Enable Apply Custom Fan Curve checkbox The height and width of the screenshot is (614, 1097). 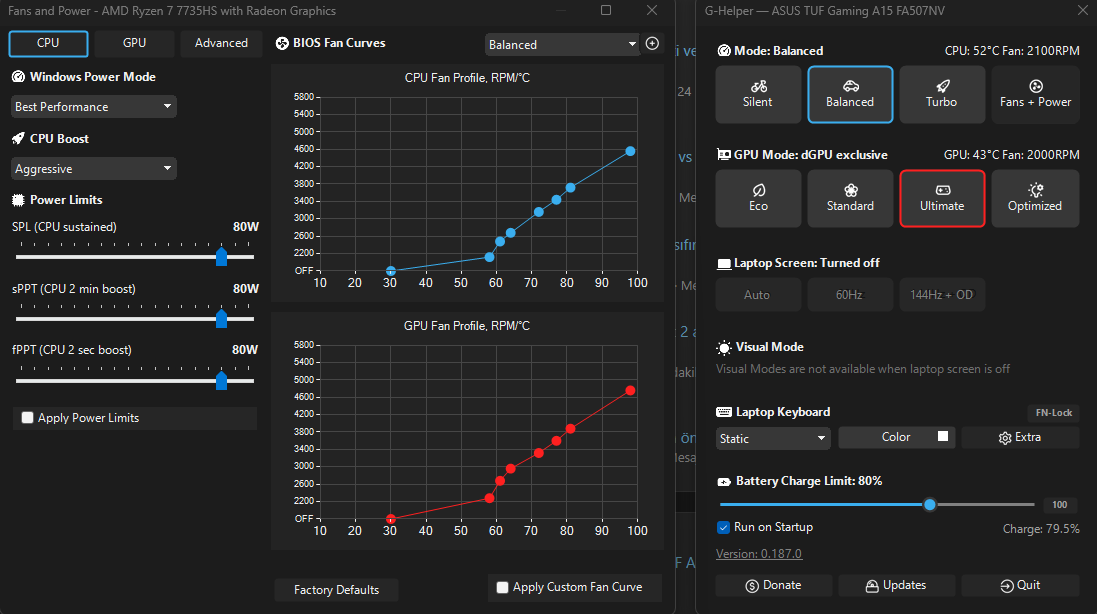click(502, 587)
